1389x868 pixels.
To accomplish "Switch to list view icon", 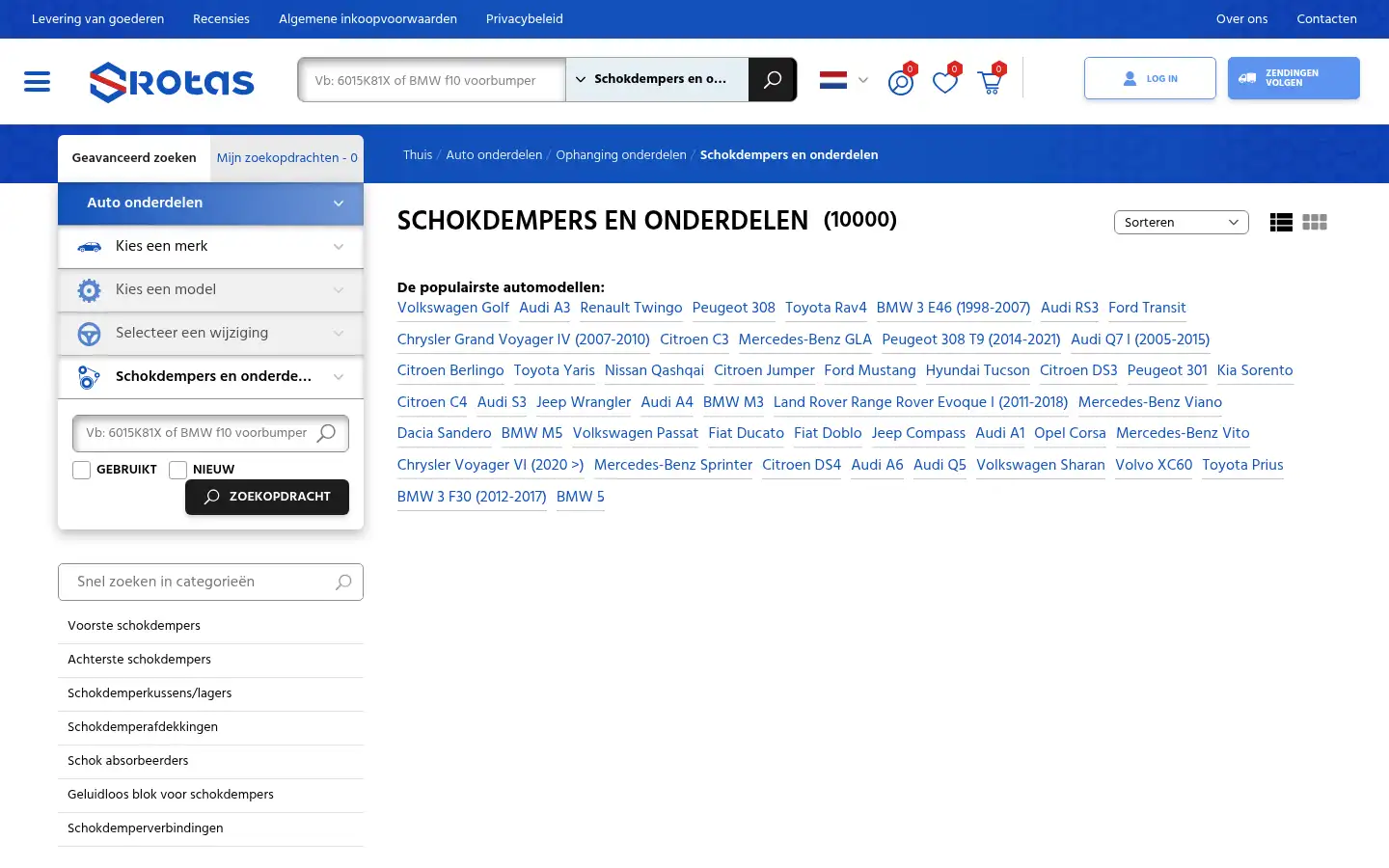I will (x=1281, y=223).
